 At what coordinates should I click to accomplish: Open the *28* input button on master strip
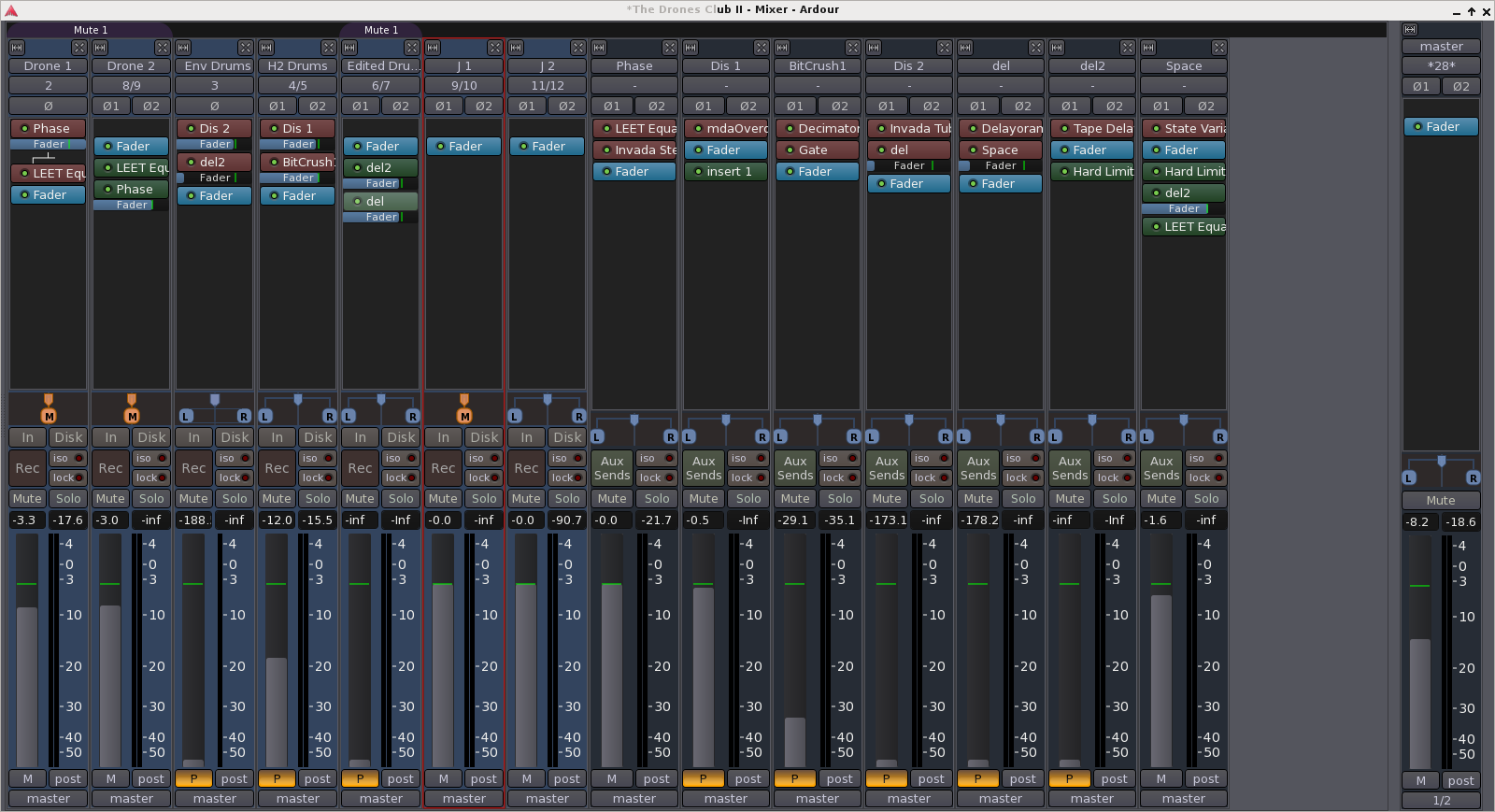point(1441,66)
